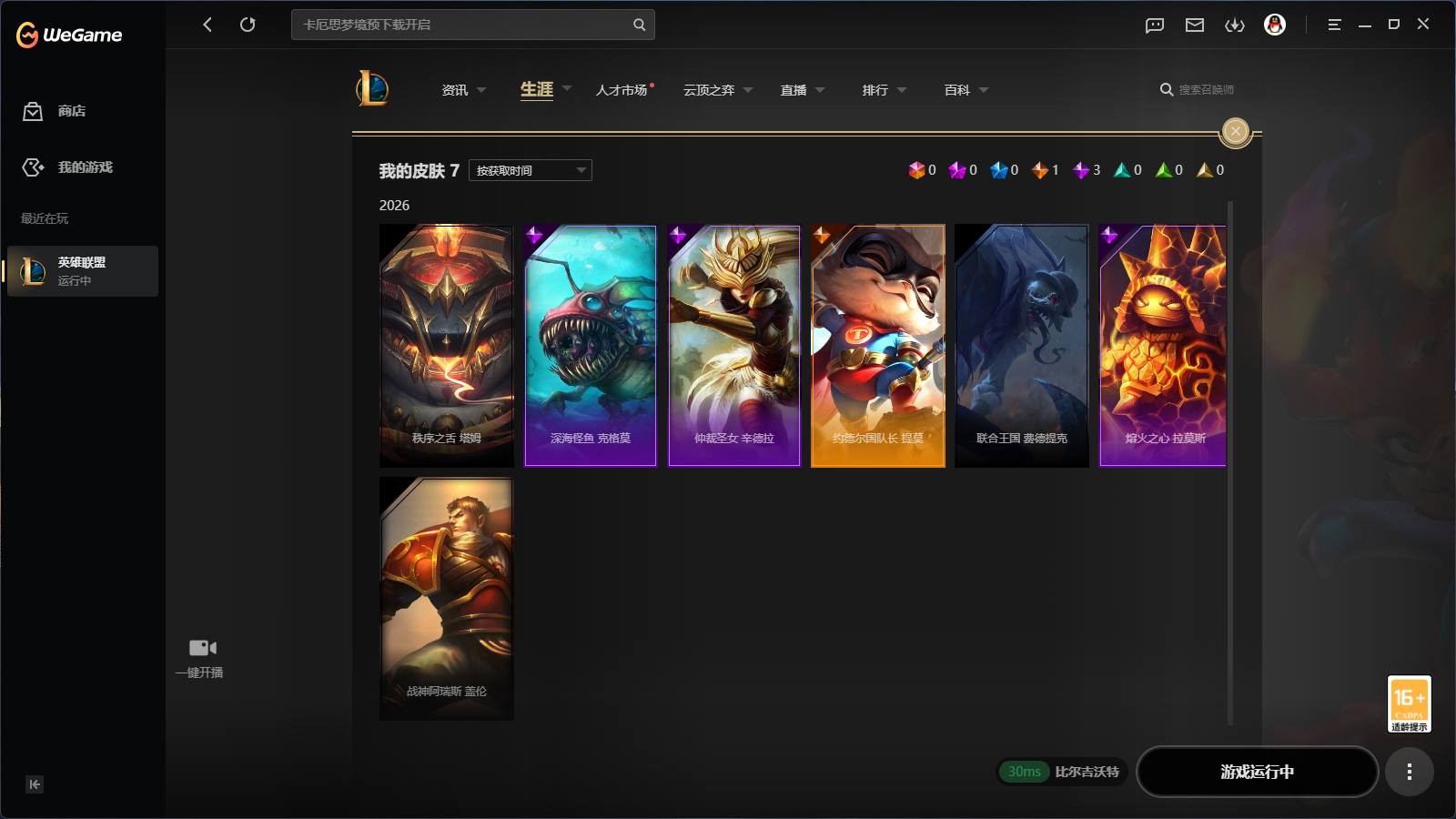Click the purple diamond gem counter icon

(x=1081, y=170)
